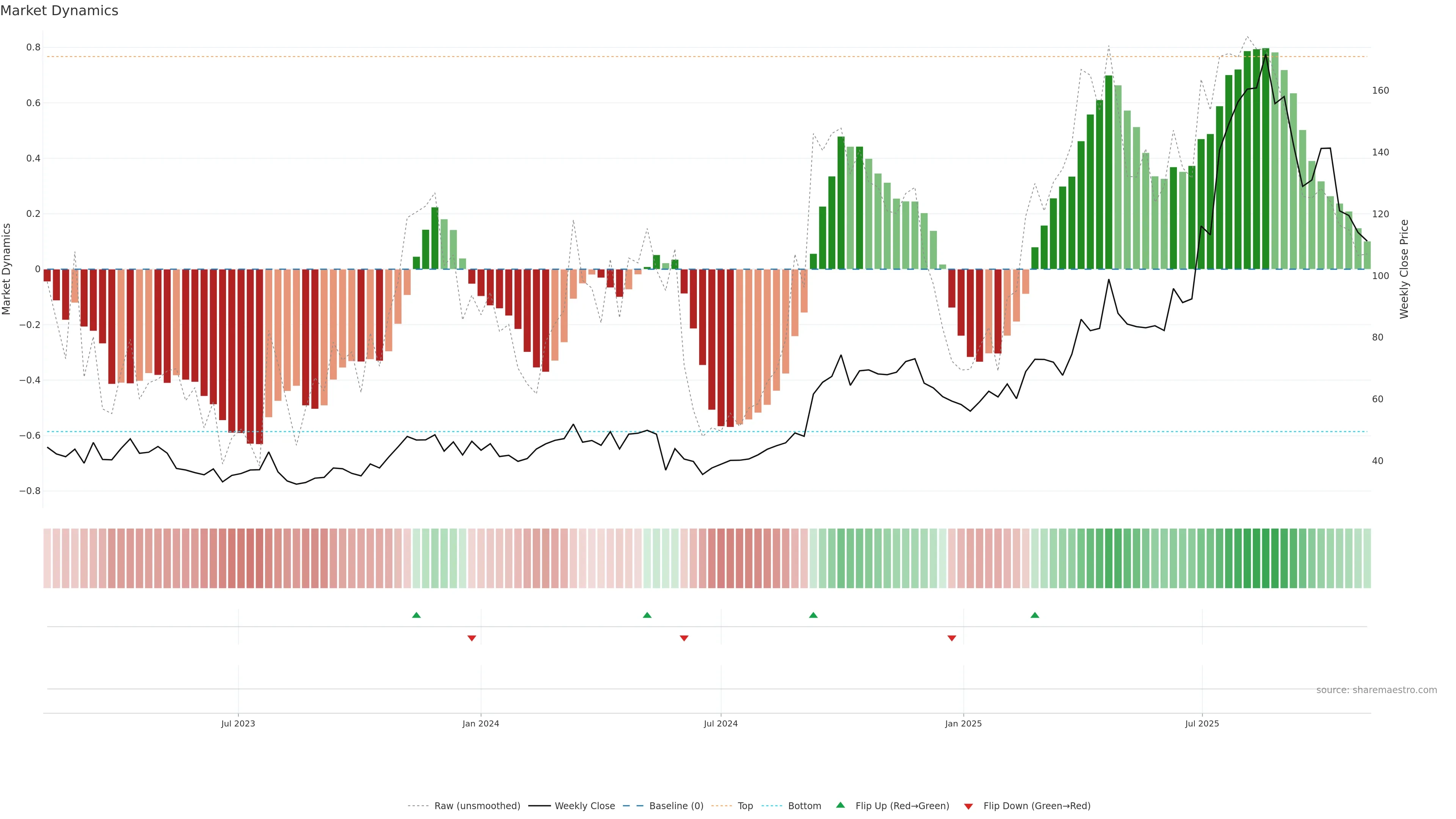Click the red Flip Down marker before Jan 2025
This screenshot has width=1456, height=819.
[x=952, y=638]
